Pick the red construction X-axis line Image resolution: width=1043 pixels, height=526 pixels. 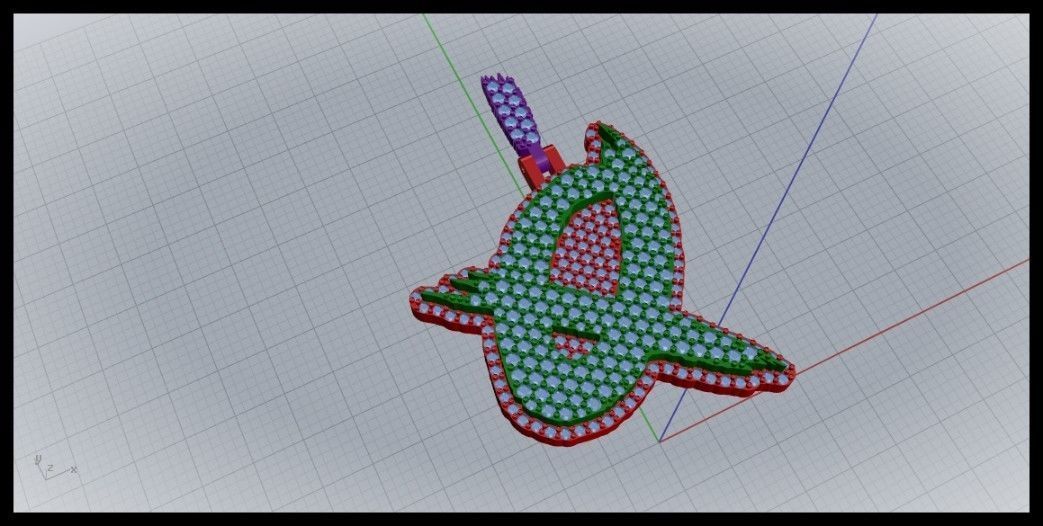point(843,351)
